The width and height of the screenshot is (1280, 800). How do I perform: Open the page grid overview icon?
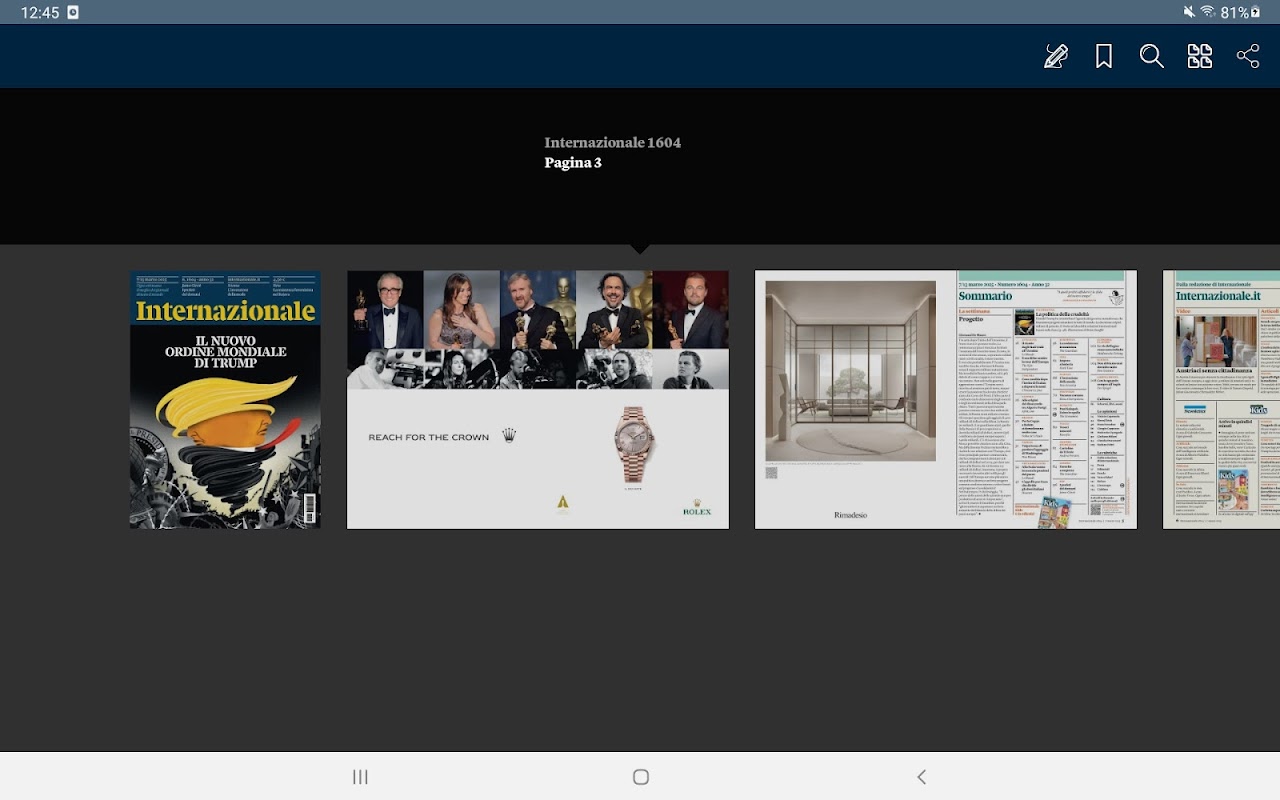1200,56
